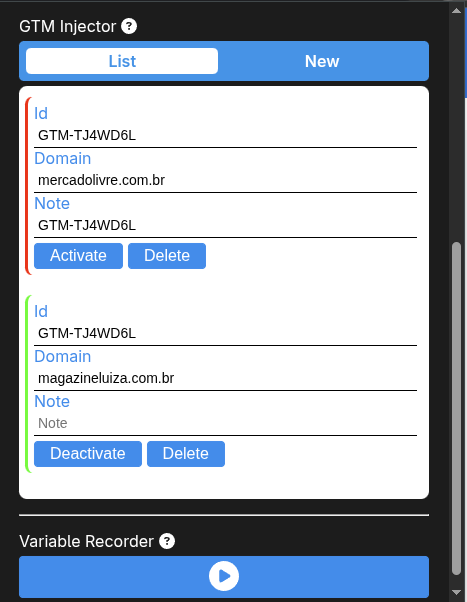
Task: Click the vertical scrollbar thumb
Action: point(456,408)
